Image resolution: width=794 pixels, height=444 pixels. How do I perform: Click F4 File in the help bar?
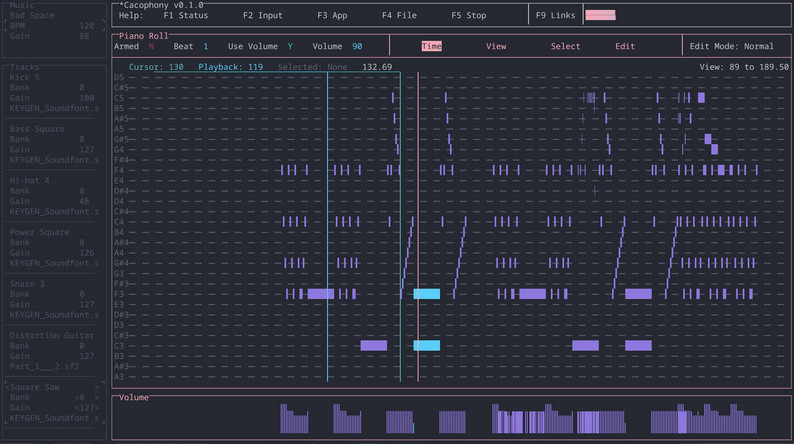pyautogui.click(x=399, y=16)
